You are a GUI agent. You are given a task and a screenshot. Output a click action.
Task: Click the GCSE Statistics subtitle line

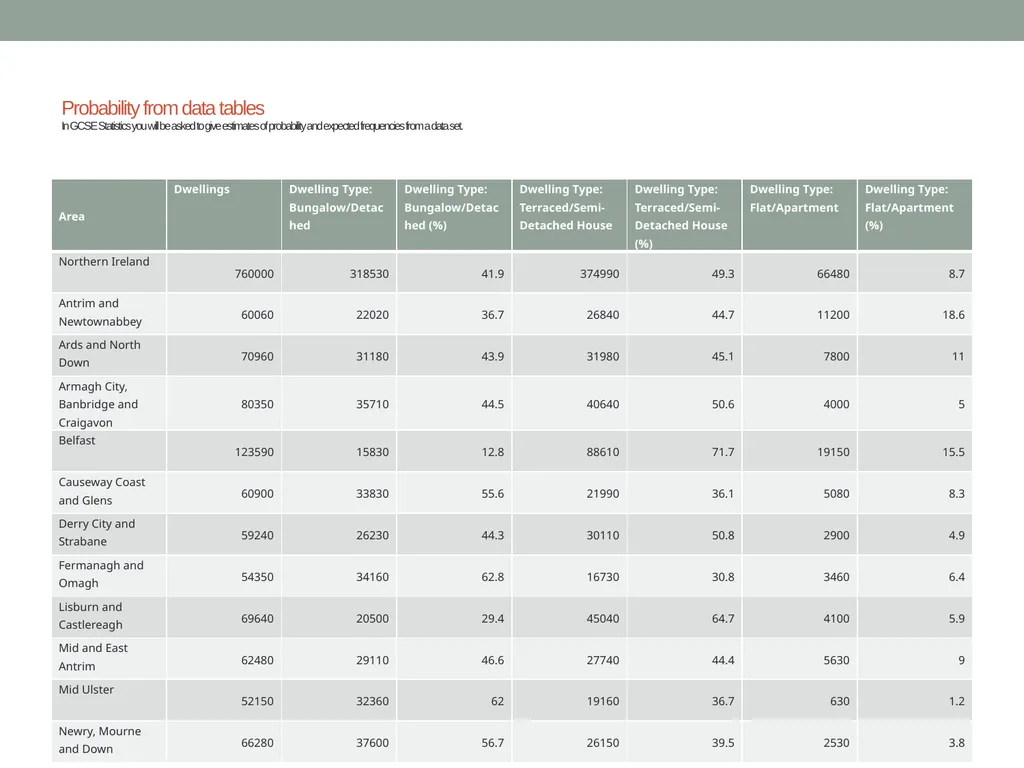click(262, 126)
